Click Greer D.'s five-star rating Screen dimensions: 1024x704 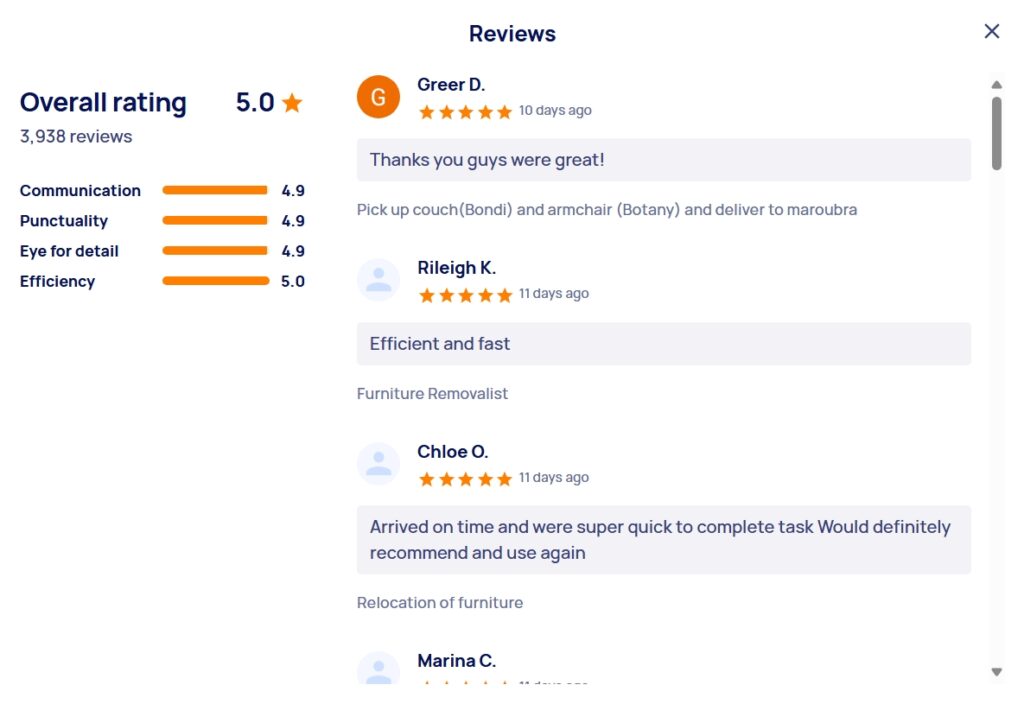coord(466,112)
